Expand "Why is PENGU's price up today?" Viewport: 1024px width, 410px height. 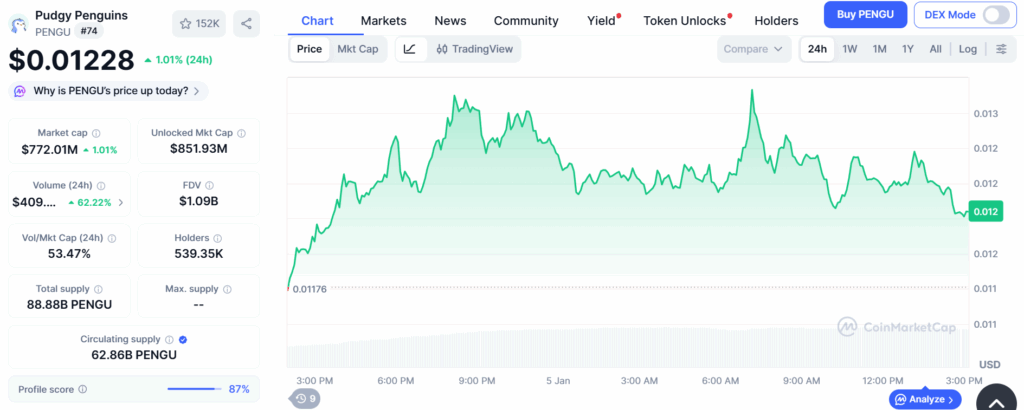[x=110, y=91]
